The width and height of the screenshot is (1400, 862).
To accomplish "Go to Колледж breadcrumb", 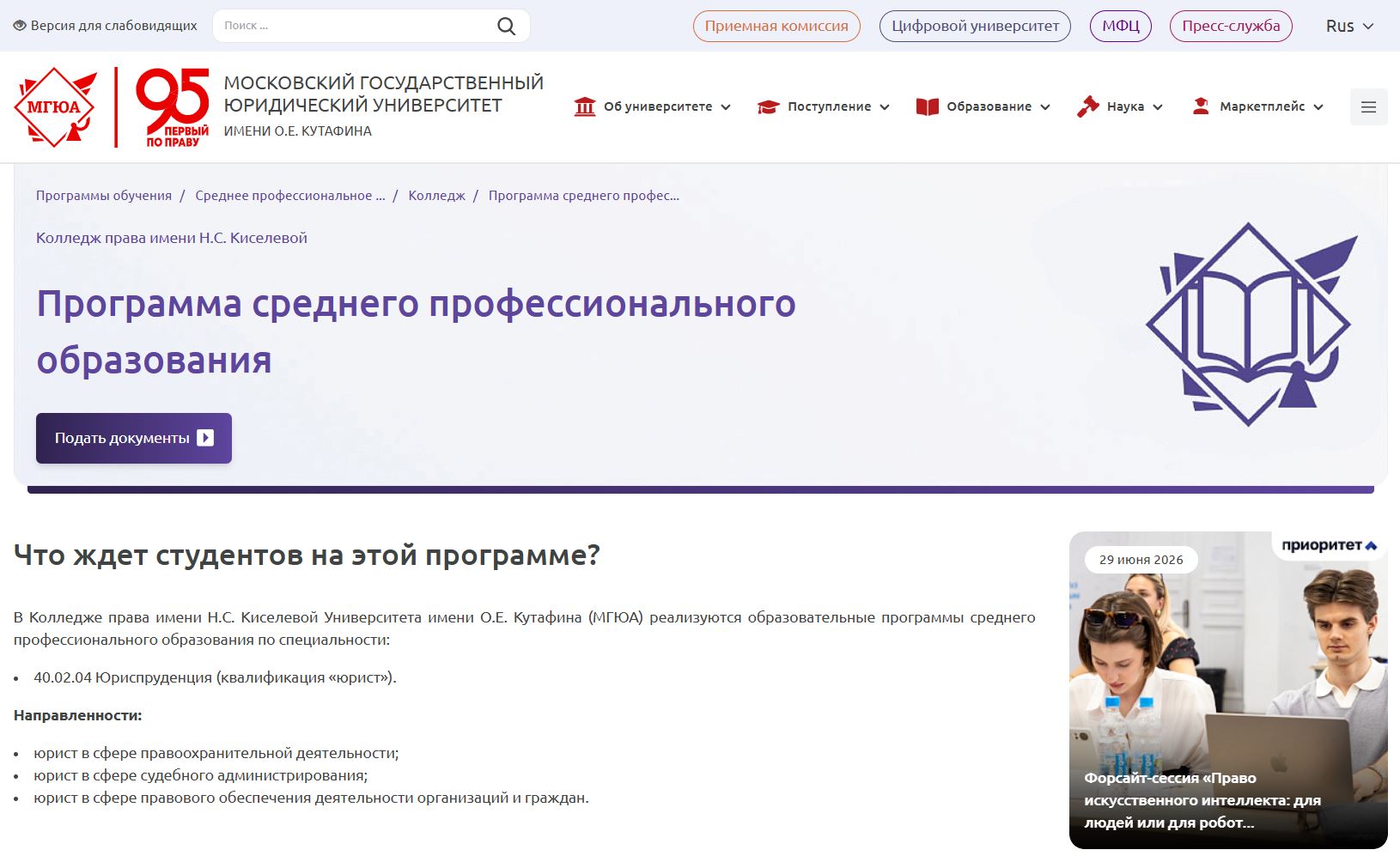I will coord(436,196).
